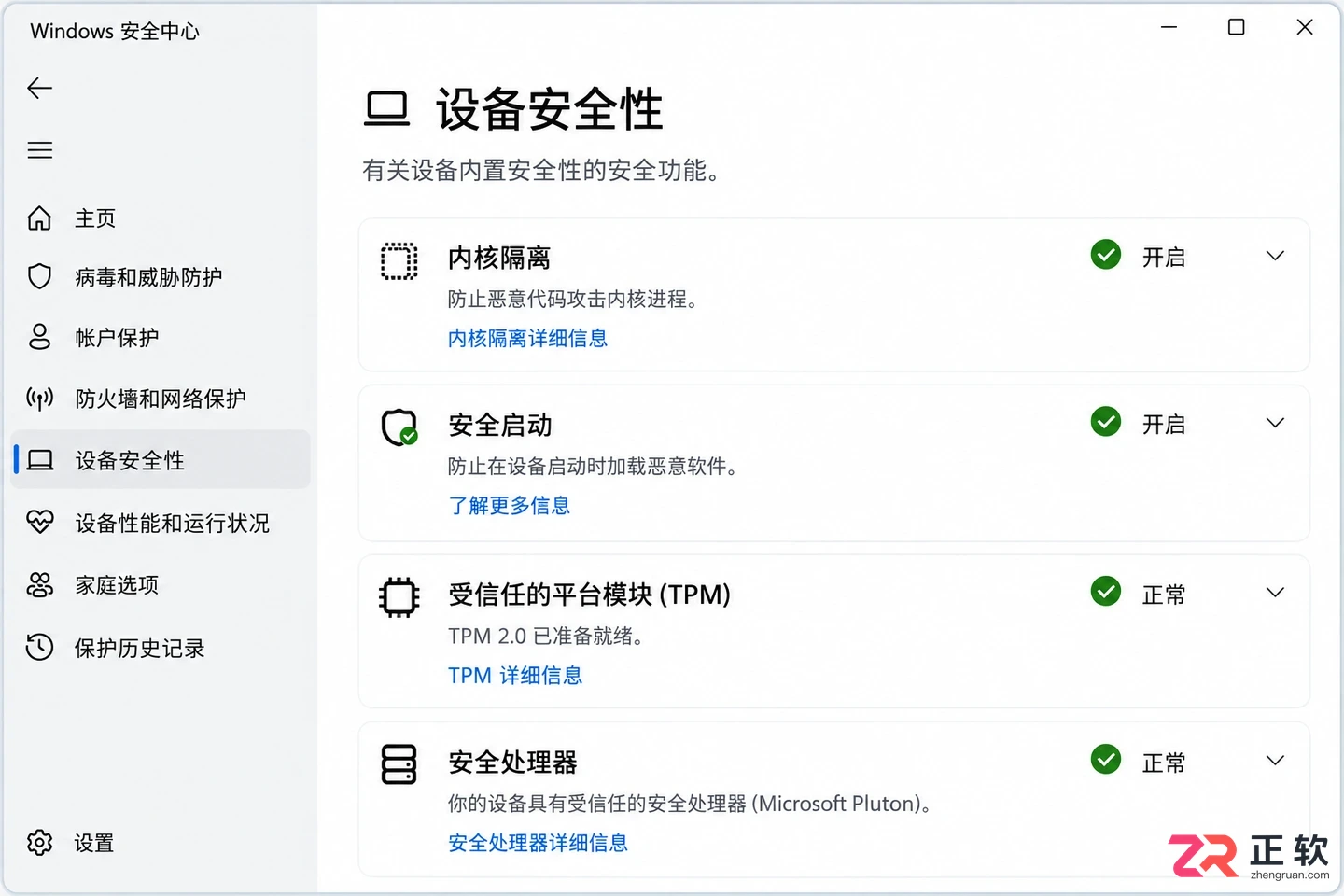
Task: Open 防火墙和网络保护 section
Action: click(x=161, y=399)
